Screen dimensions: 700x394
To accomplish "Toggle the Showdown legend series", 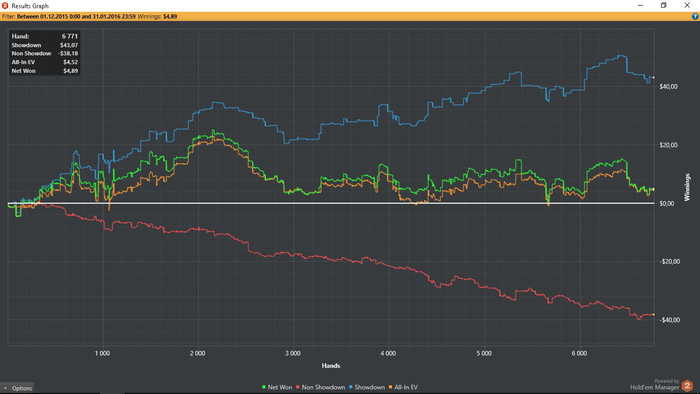I will click(367, 387).
